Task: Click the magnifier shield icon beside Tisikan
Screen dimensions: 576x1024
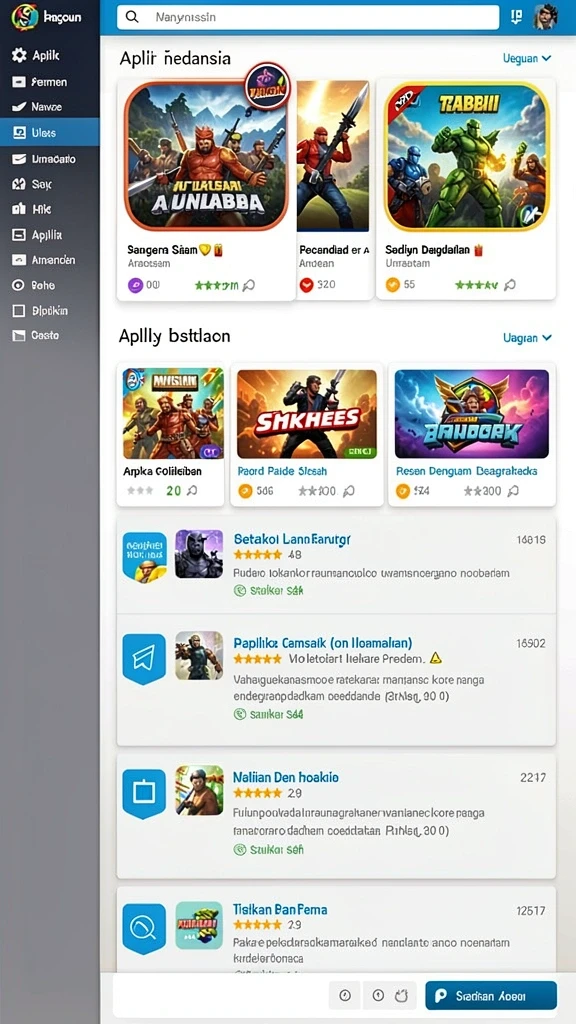Action: point(144,928)
